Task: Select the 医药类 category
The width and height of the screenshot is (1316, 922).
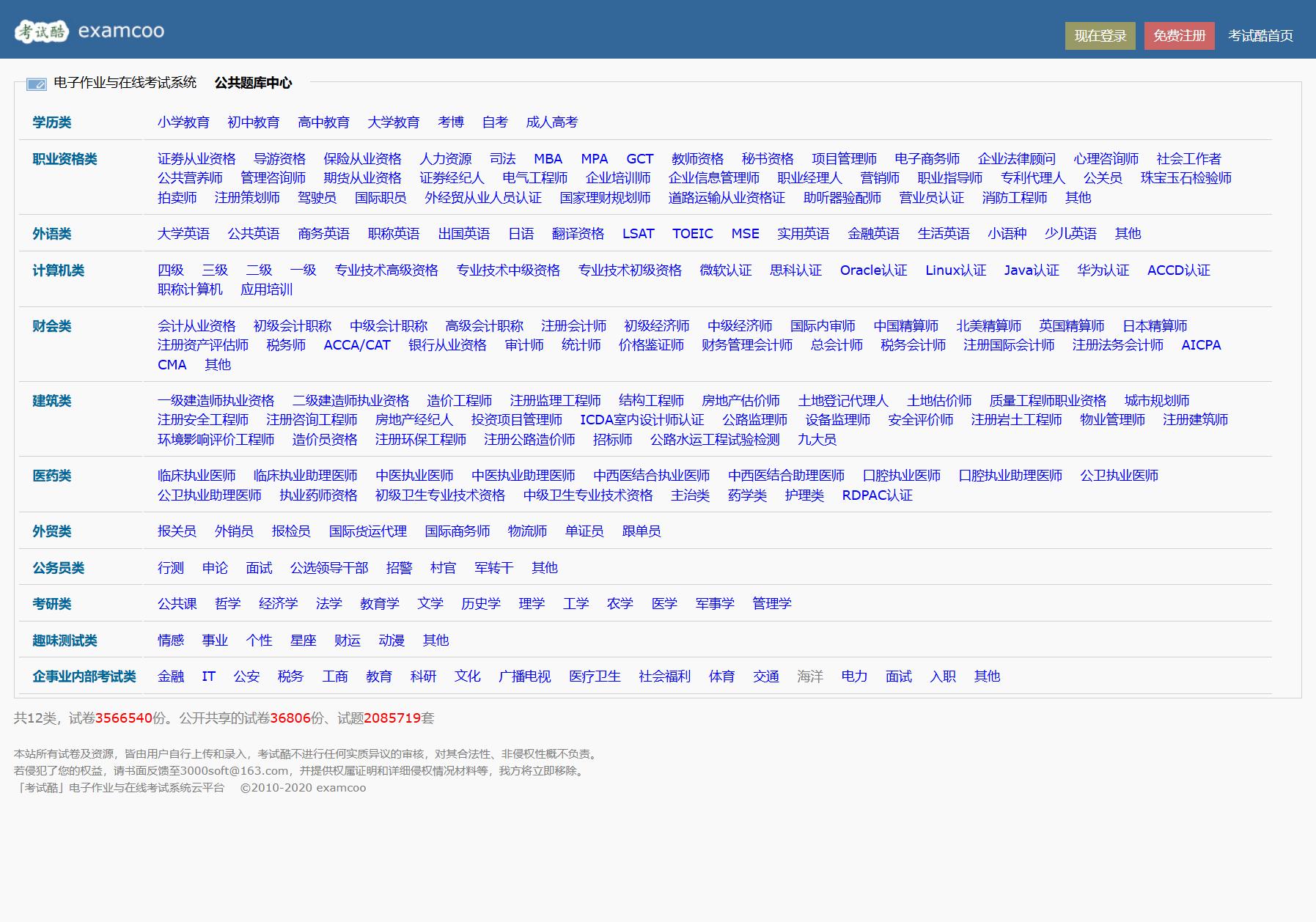Action: pos(51,476)
